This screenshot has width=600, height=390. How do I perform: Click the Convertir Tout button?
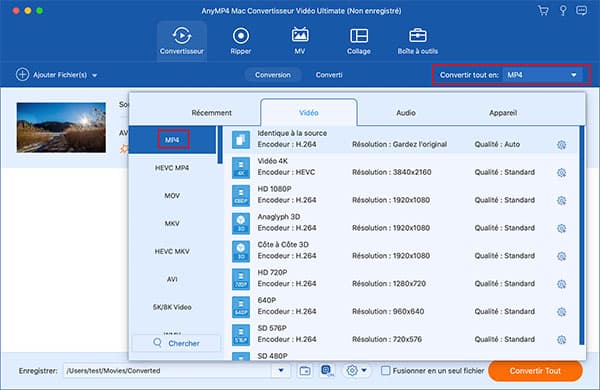(535, 371)
